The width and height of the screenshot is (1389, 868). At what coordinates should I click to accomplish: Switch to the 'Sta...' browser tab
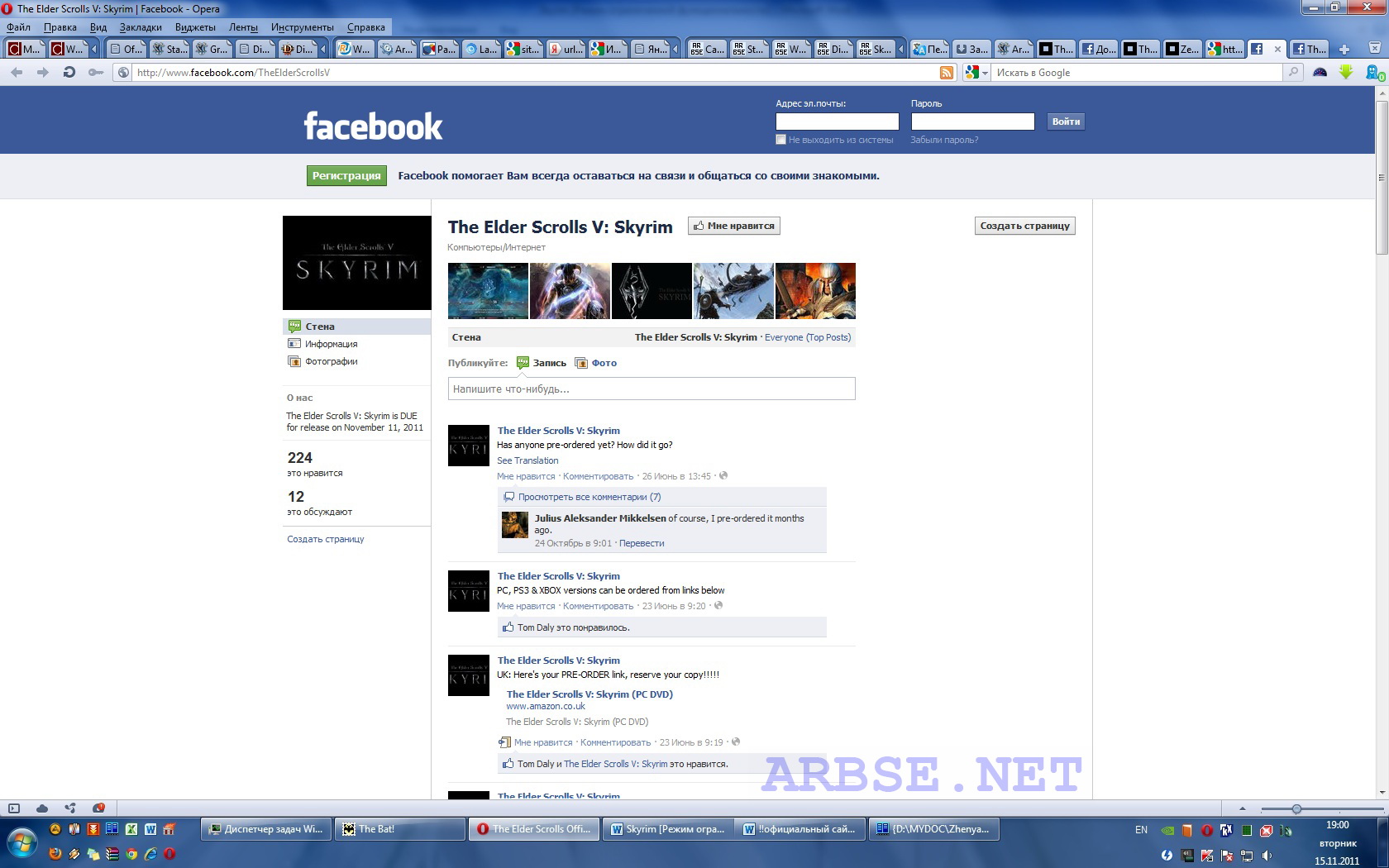(x=169, y=50)
